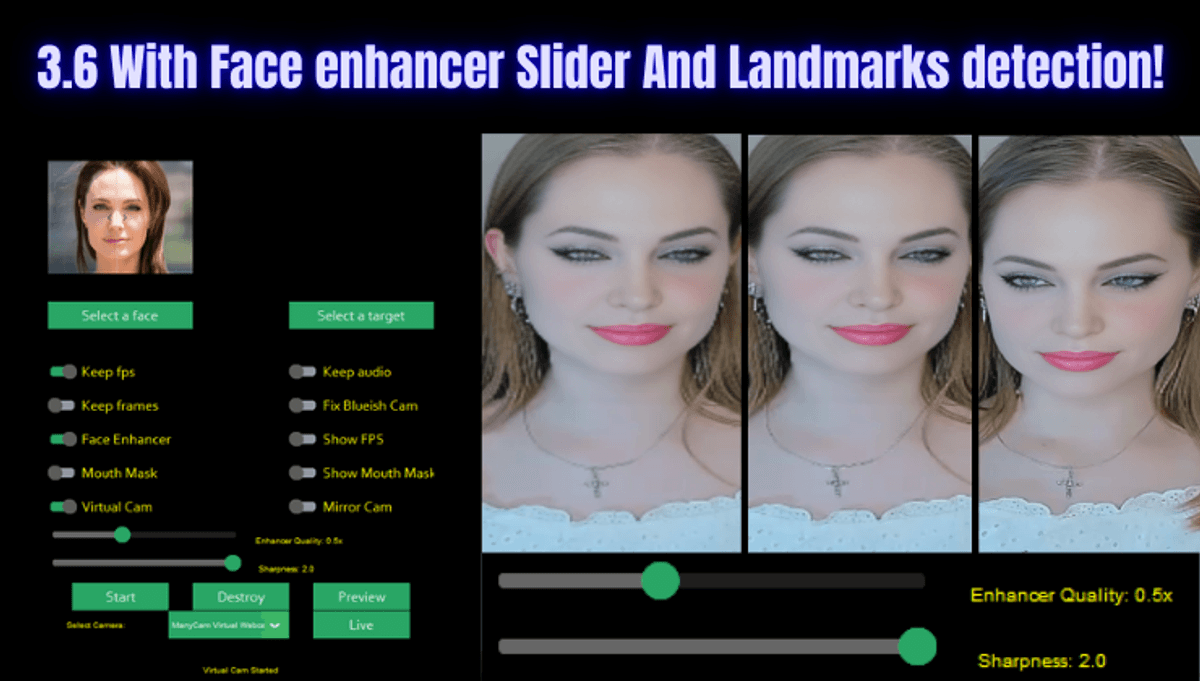Click the source face thumbnail image
Screen dimensions: 1200x681
click(120, 217)
